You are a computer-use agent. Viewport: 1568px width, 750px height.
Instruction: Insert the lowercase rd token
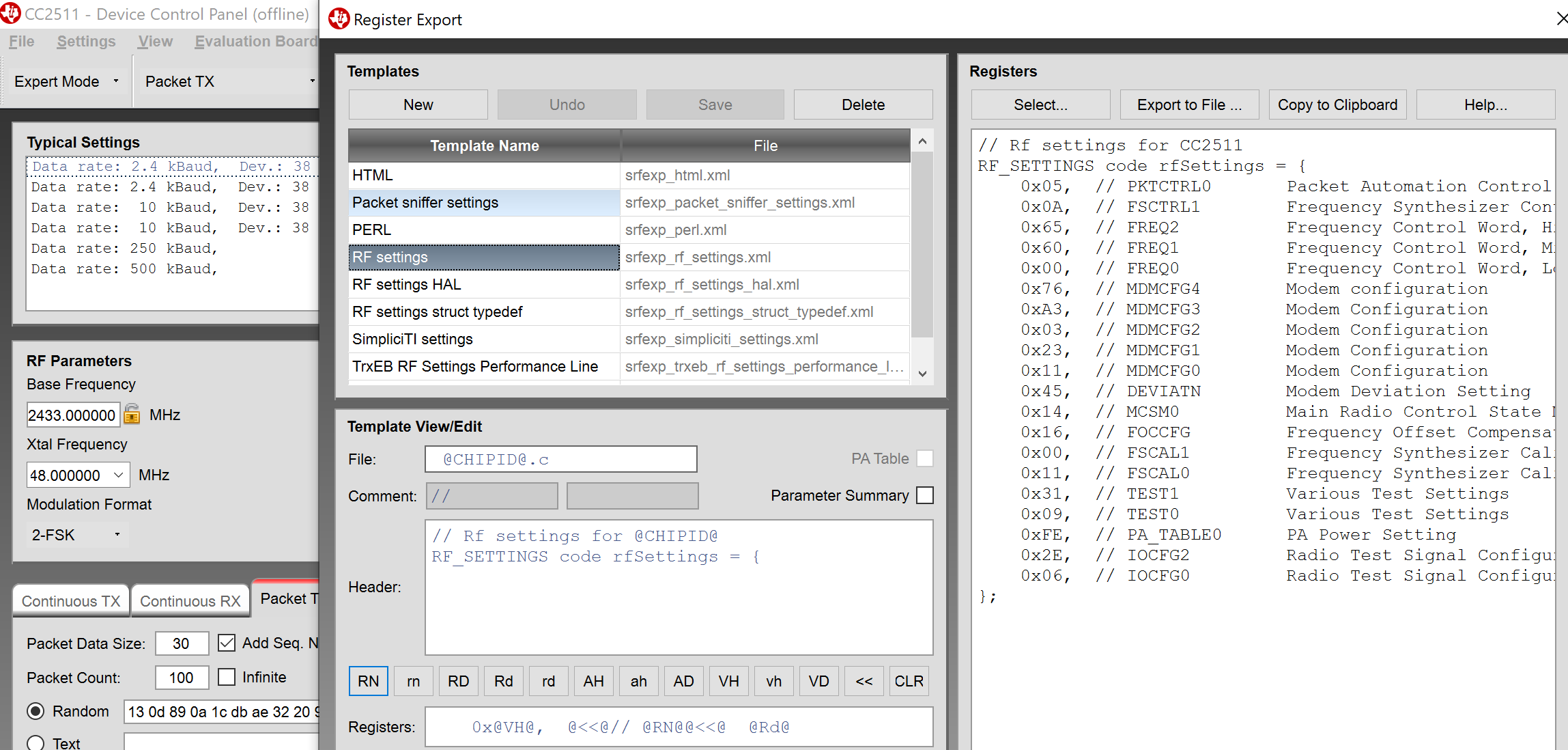[x=549, y=681]
